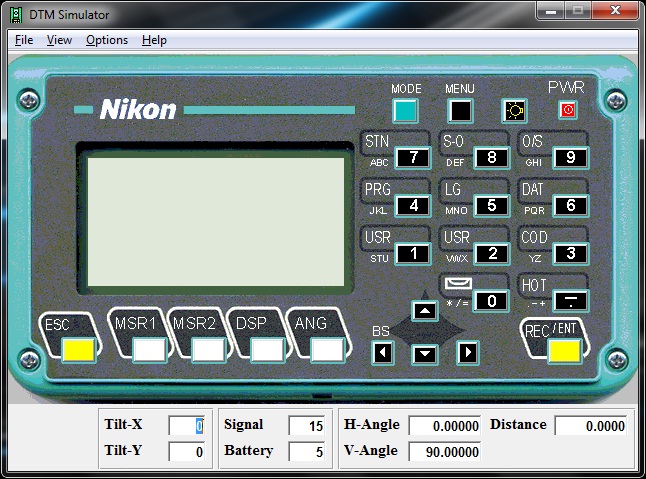
Task: Tap the STN number 7 key
Action: (x=413, y=158)
